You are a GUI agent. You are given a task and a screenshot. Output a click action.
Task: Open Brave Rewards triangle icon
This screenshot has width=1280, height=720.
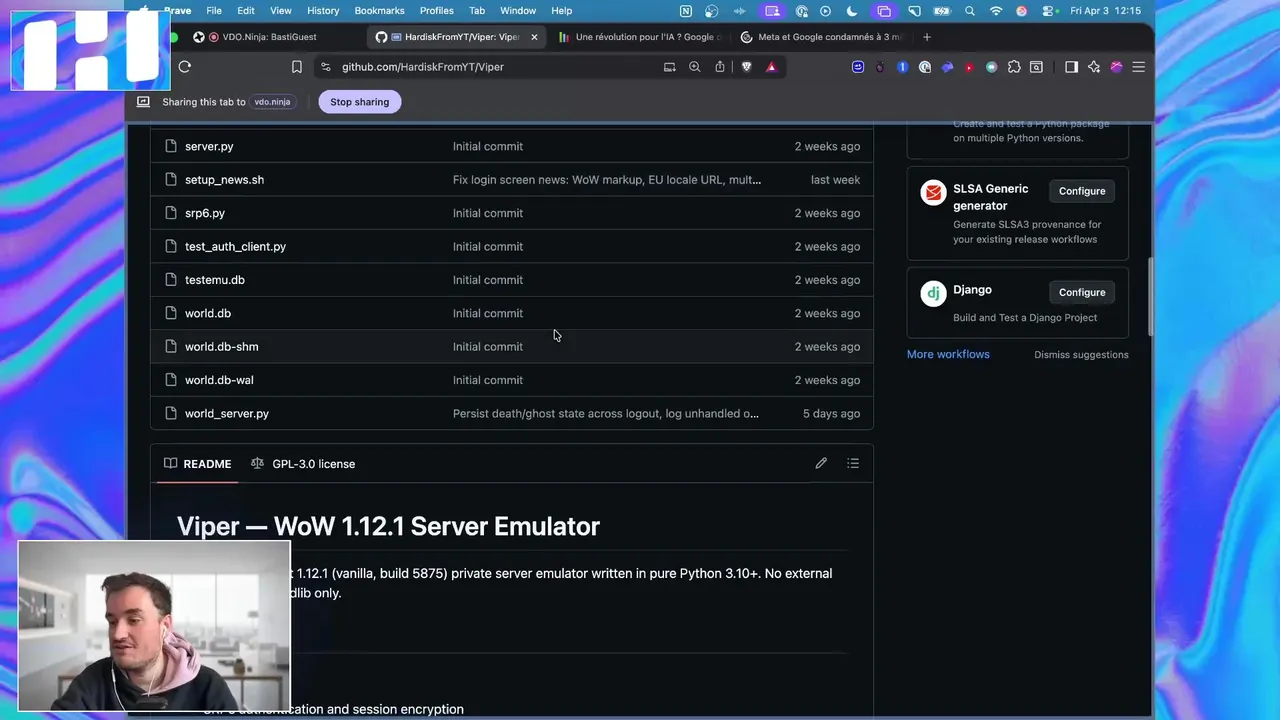click(x=771, y=67)
